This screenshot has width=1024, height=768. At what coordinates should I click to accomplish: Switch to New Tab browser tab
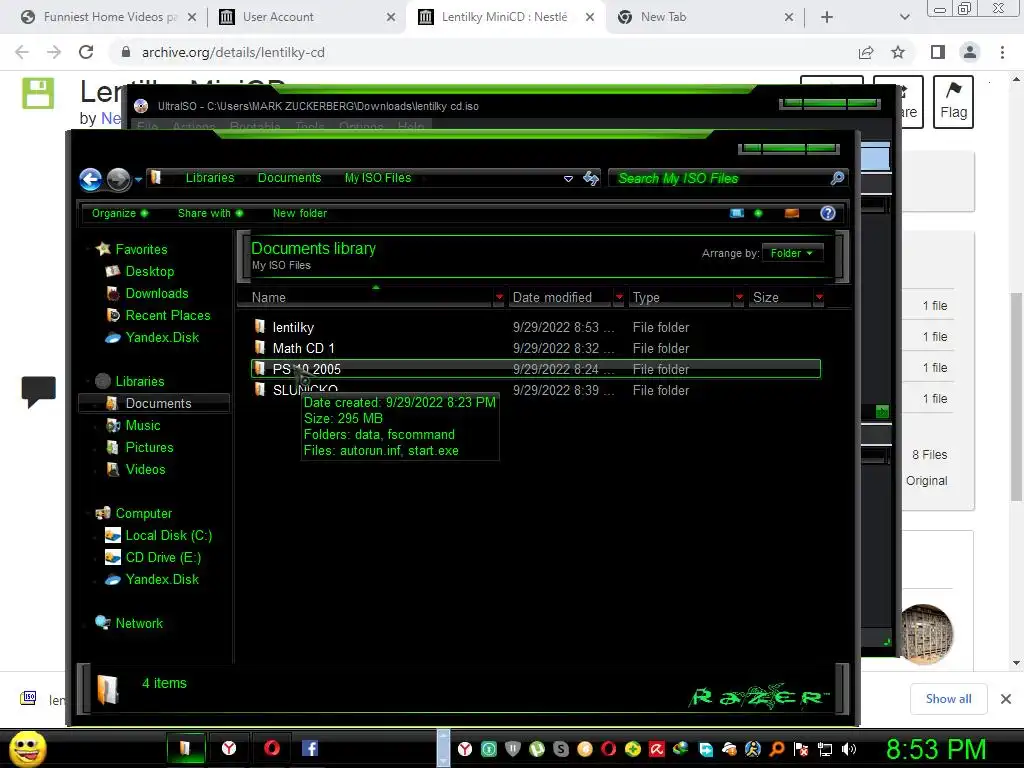(704, 17)
